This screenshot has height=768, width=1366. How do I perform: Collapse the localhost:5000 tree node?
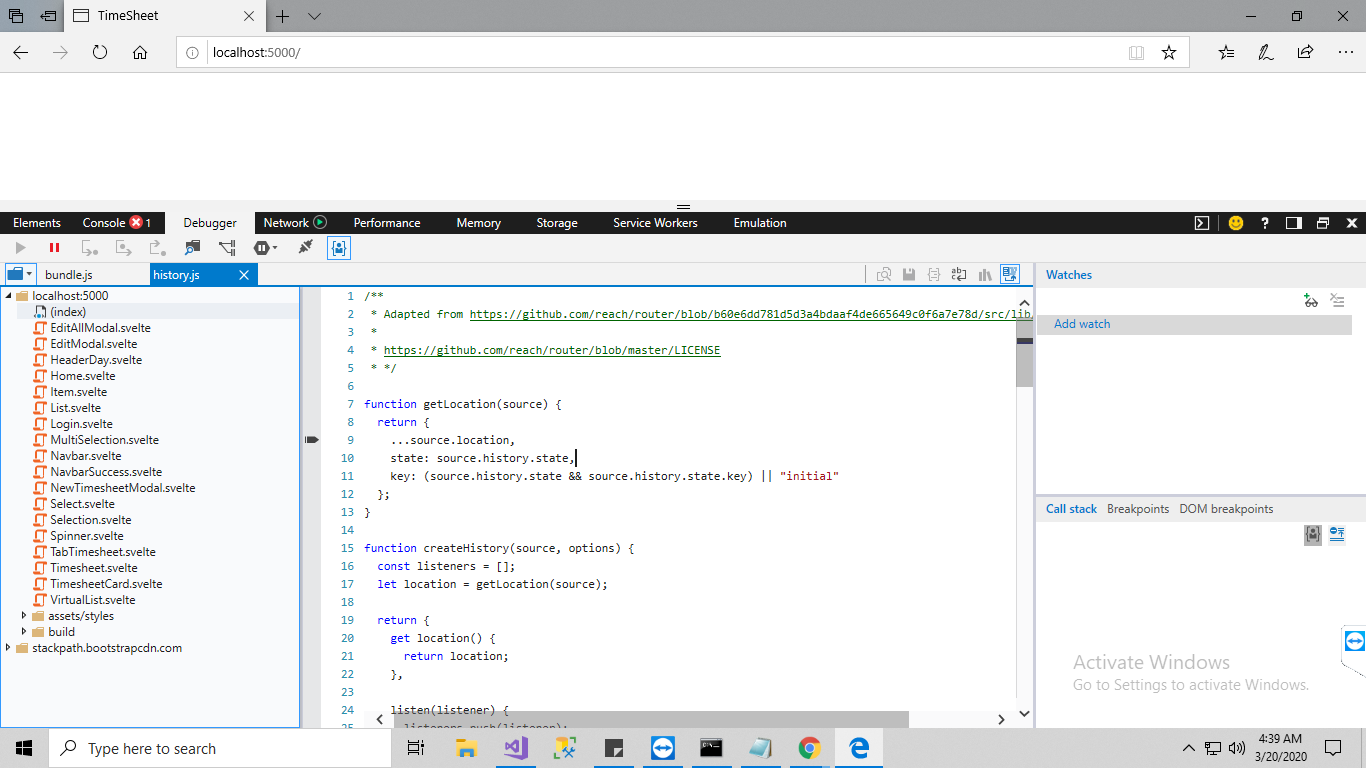[8, 295]
